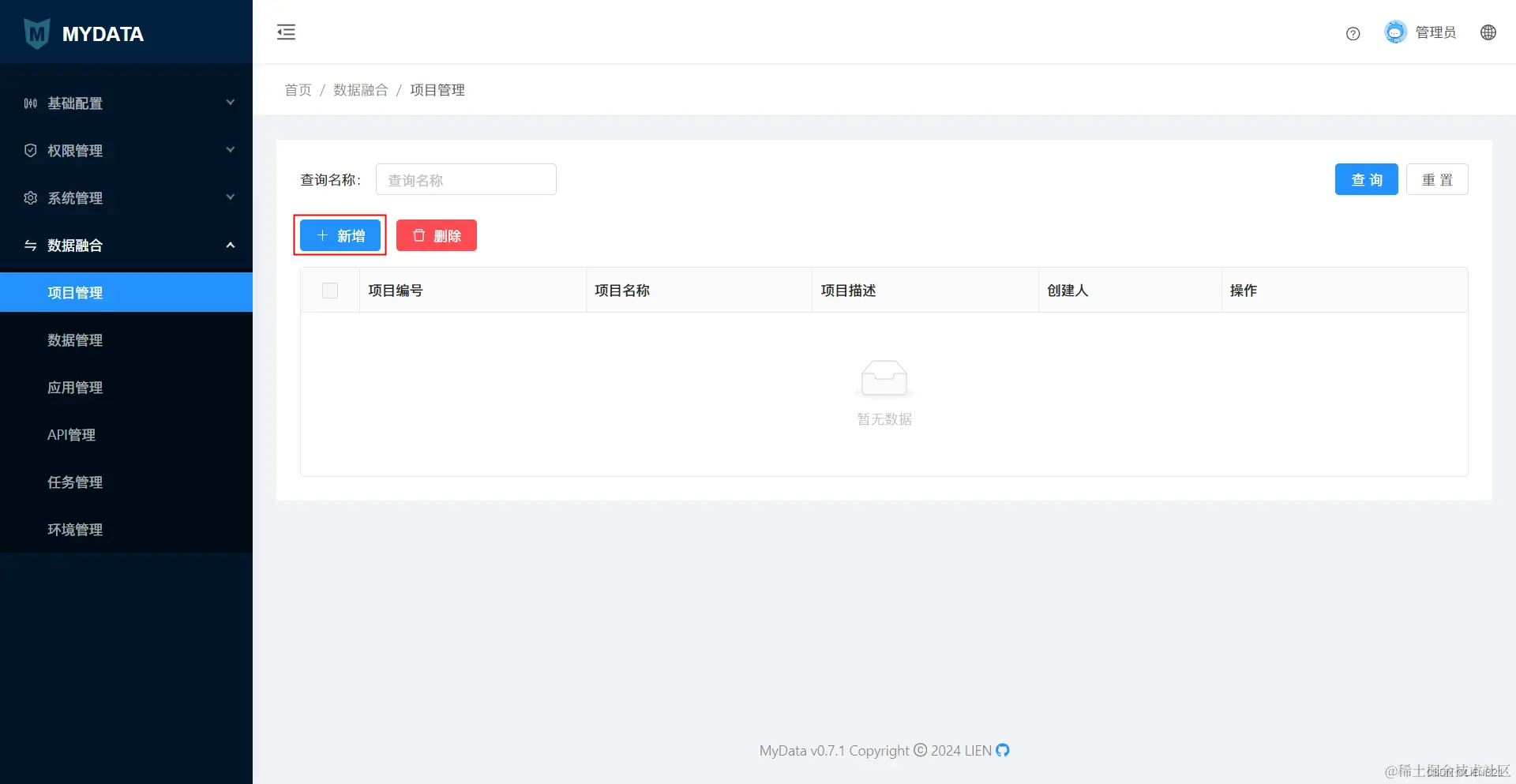Screen dimensions: 1516x784
Task: Click the 查询名称 input field
Action: (x=466, y=179)
